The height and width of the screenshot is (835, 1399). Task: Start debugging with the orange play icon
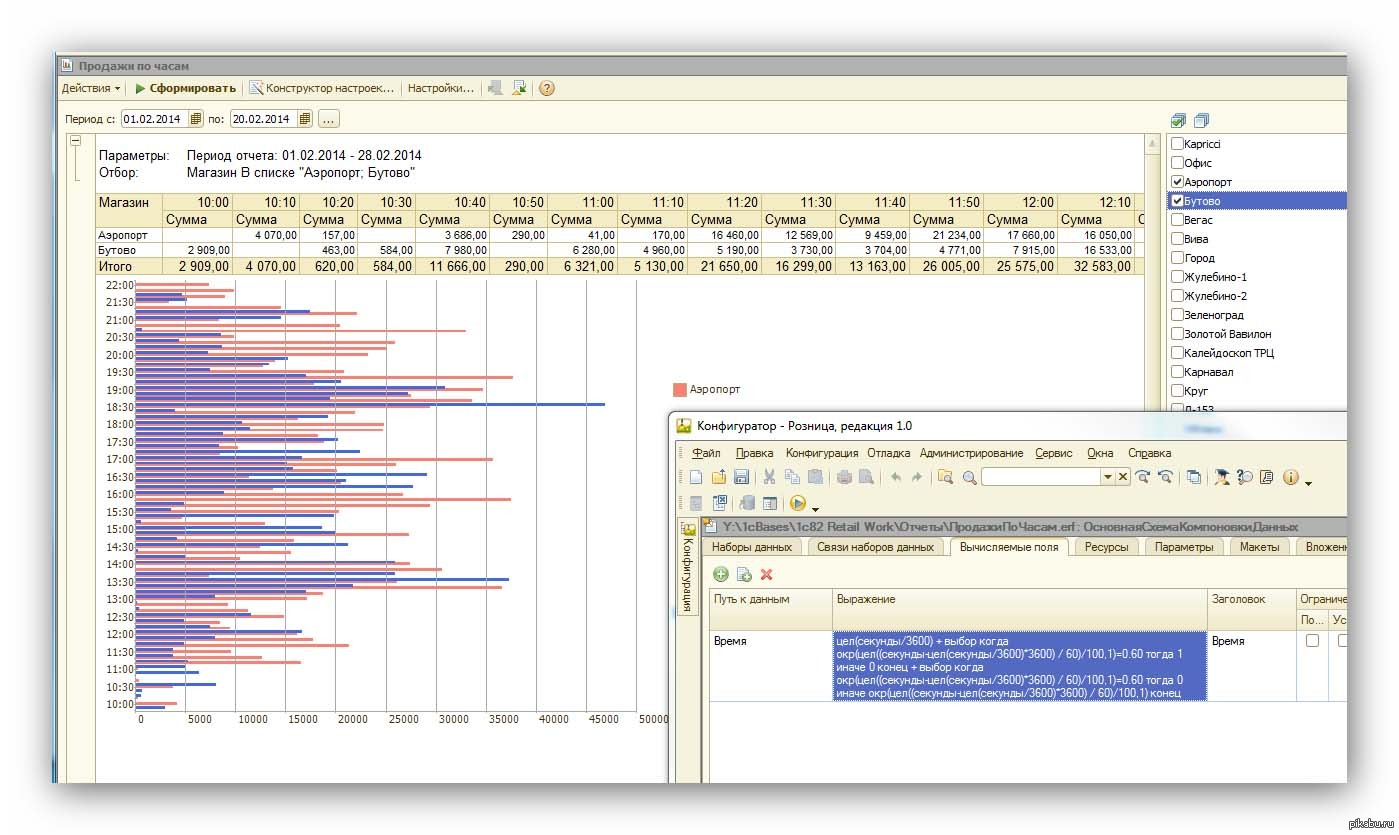[798, 503]
